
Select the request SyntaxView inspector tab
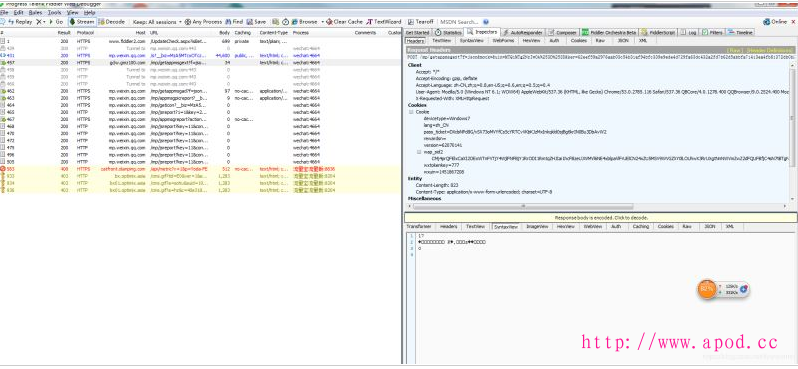471,40
